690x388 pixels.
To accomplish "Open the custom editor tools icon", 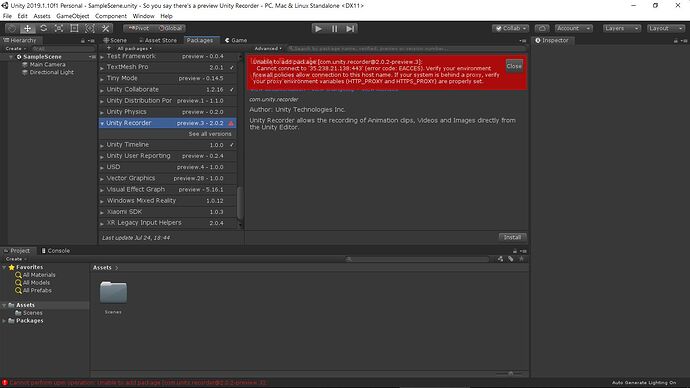I will click(x=106, y=28).
